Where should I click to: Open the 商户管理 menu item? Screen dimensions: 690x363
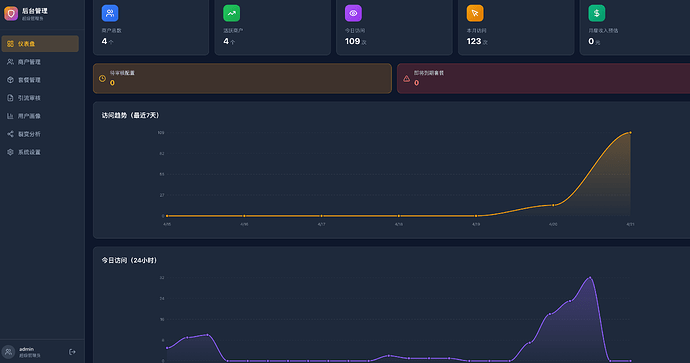[40, 62]
